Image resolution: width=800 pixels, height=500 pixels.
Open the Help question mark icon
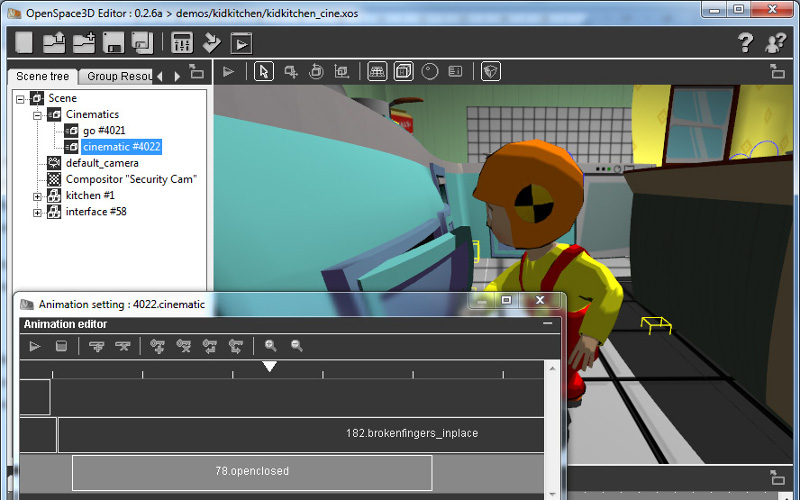[745, 42]
